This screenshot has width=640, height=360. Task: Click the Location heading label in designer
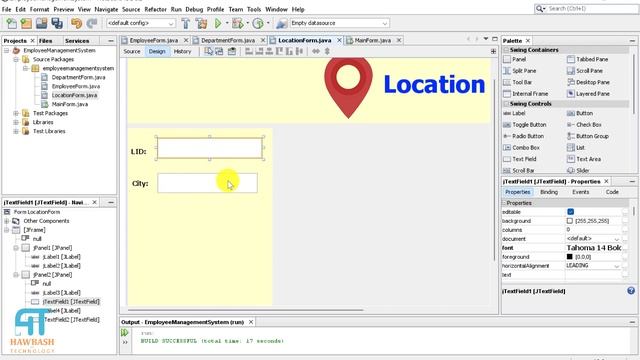(x=434, y=84)
